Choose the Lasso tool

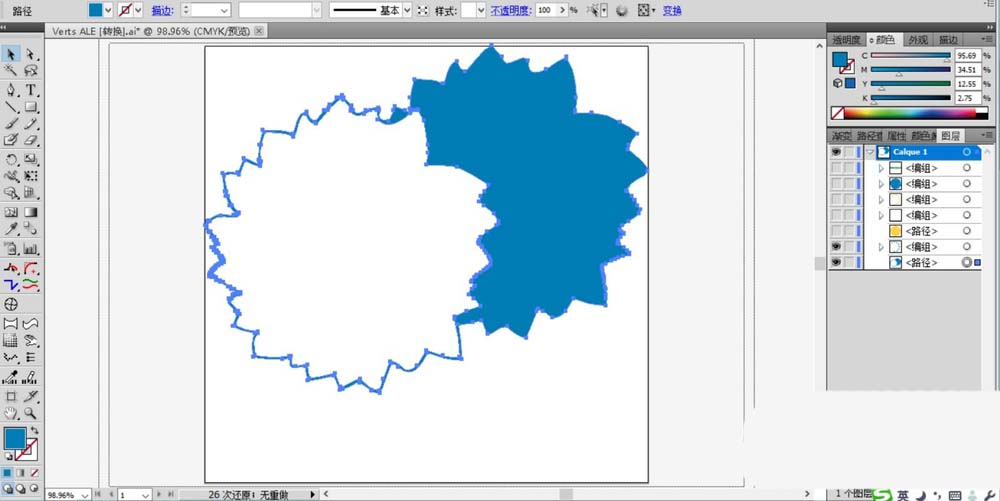30,70
